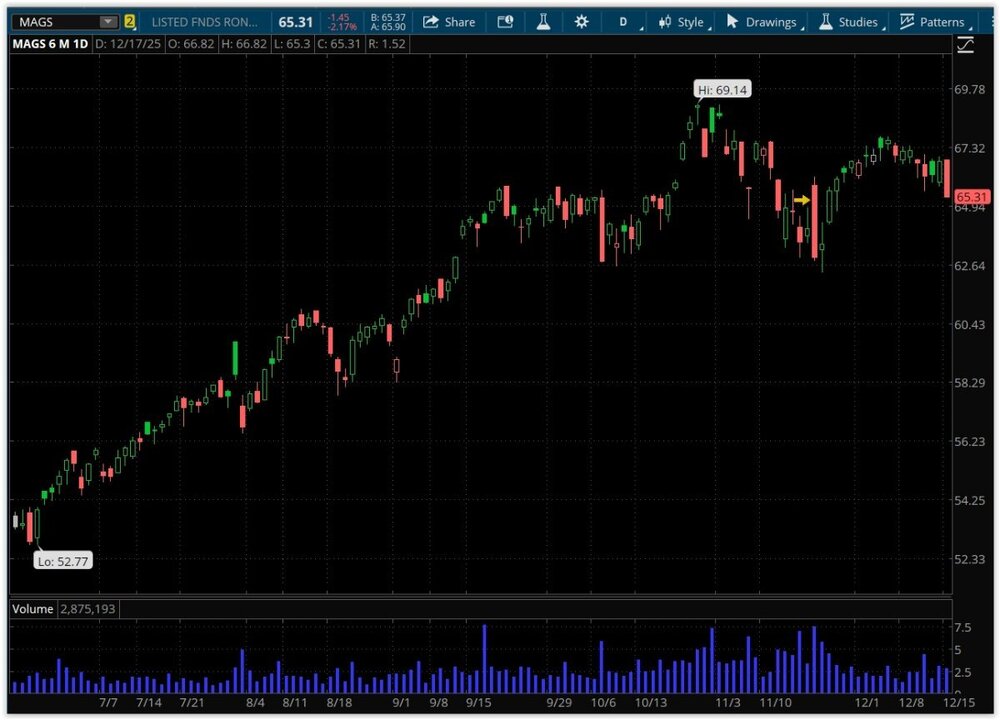Toggle the price axis scale icon
1000x720 pixels.
pos(965,44)
